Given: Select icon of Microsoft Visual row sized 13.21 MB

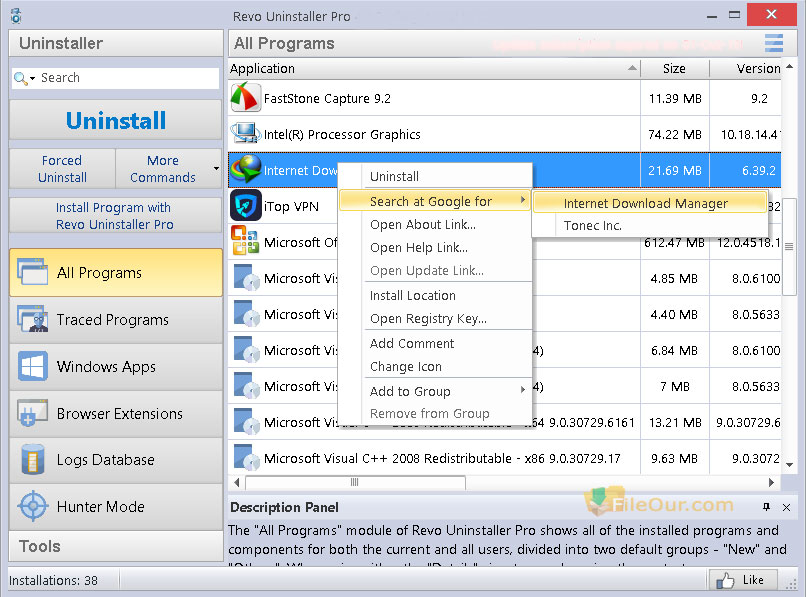Looking at the screenshot, I should (x=245, y=421).
